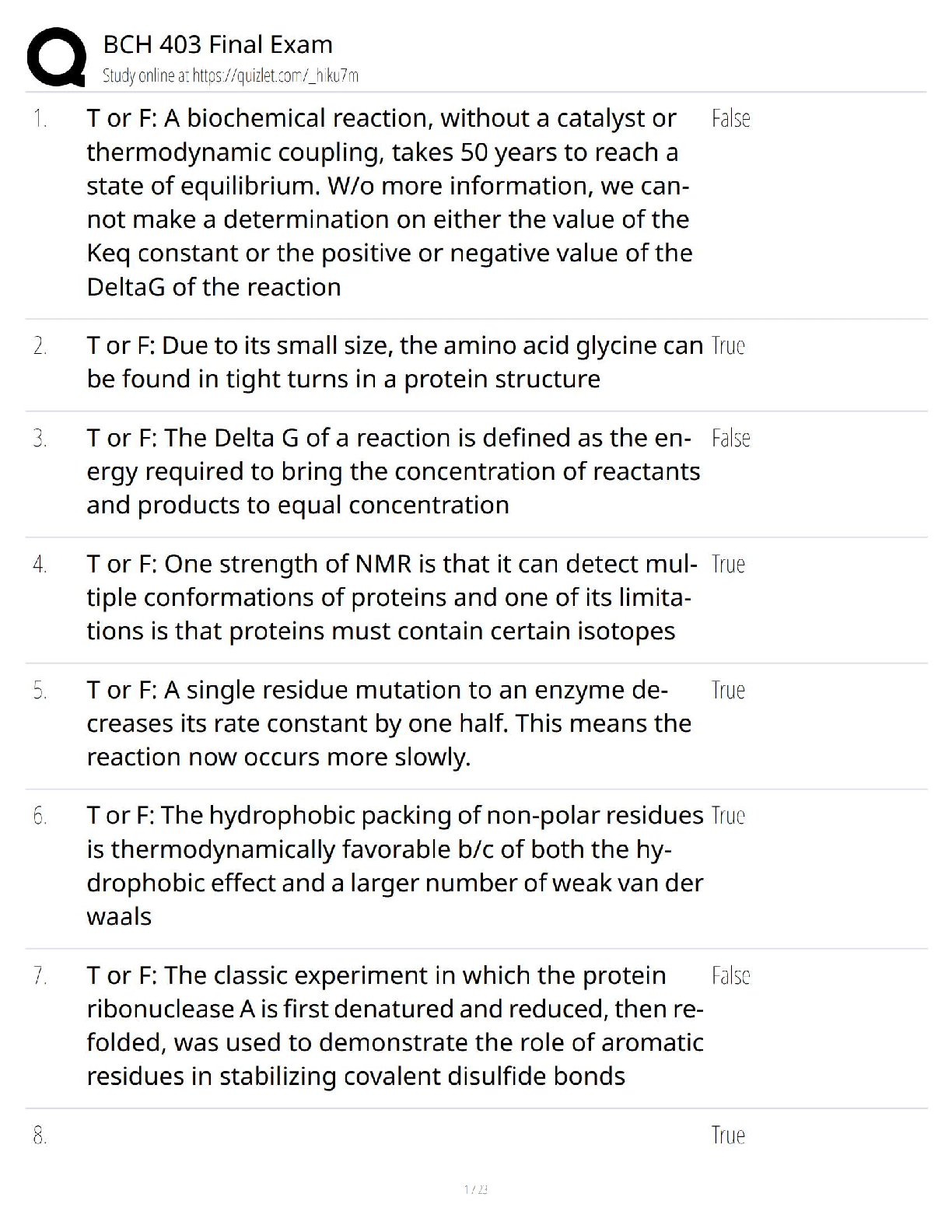952x1232 pixels.
Task: Click the biochemical reaction equilibrium question text
Action: (x=389, y=202)
